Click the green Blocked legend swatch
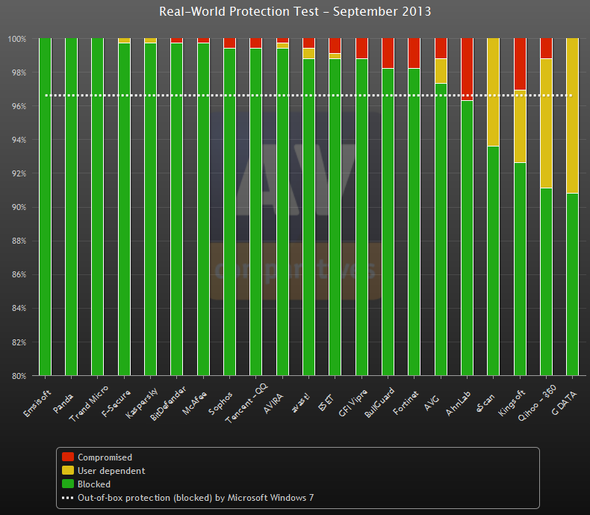The image size is (590, 515). (x=68, y=484)
